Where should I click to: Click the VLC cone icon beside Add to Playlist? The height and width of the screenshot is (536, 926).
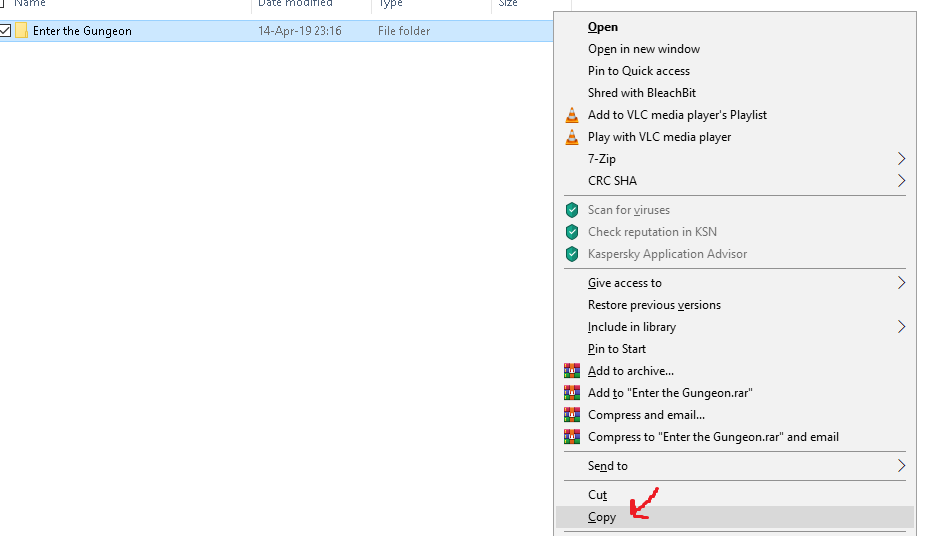coord(572,115)
